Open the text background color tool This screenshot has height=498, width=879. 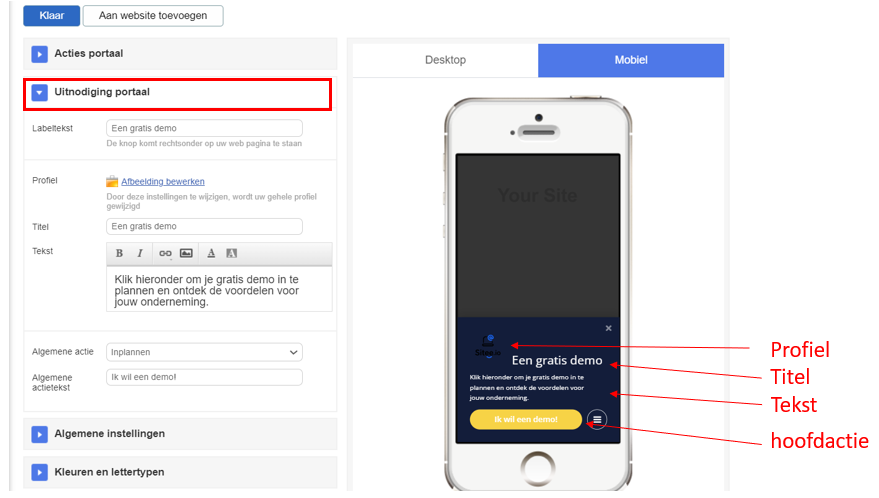[232, 253]
